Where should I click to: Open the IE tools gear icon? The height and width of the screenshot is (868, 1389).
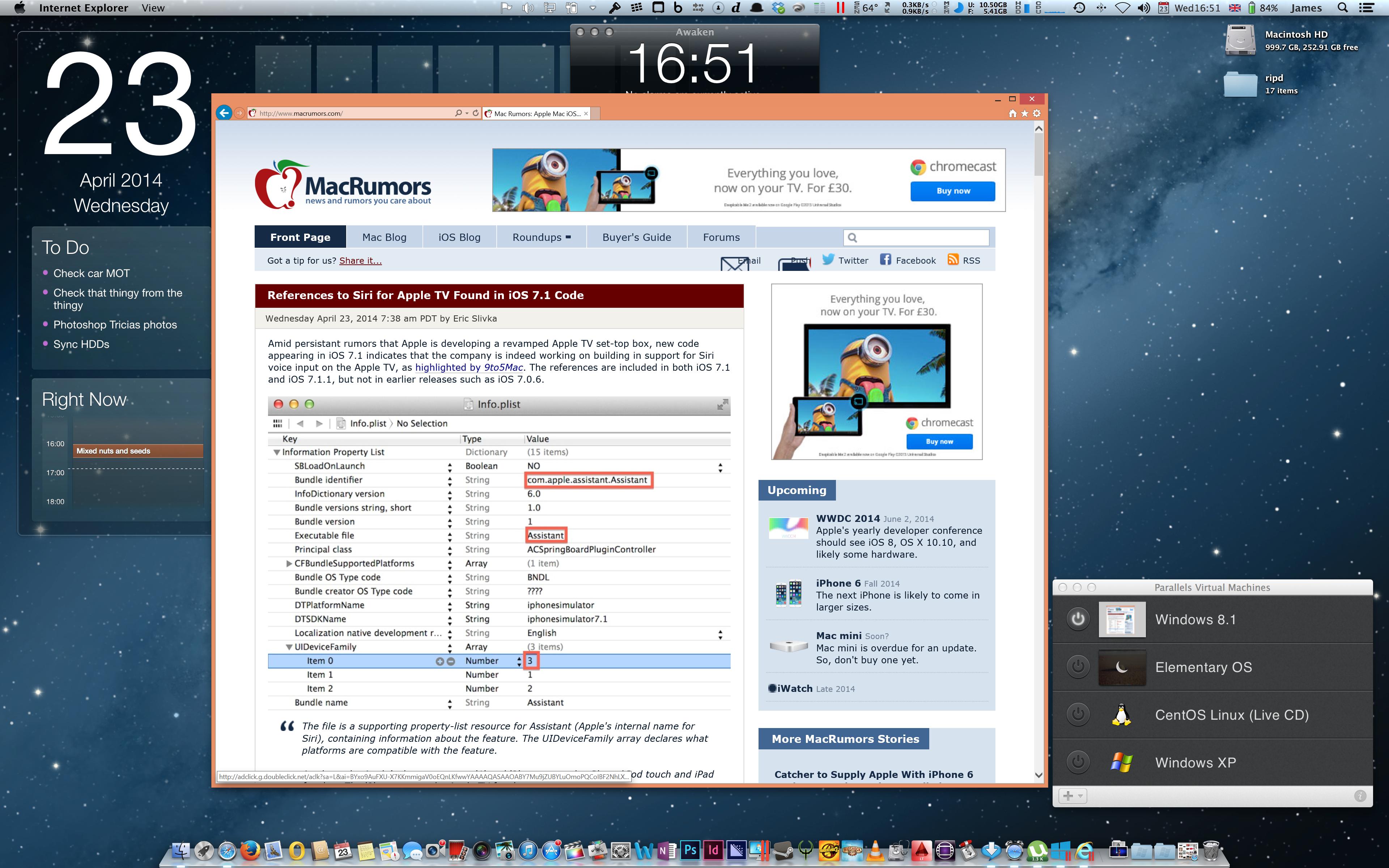(1037, 113)
